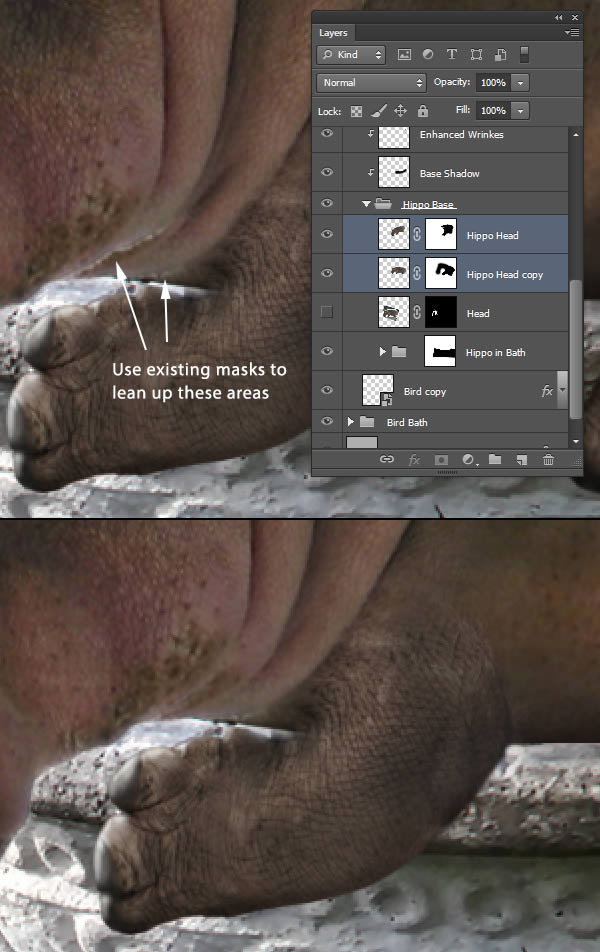This screenshot has width=600, height=952.
Task: Open the Normal blend mode dropdown
Action: click(x=371, y=83)
